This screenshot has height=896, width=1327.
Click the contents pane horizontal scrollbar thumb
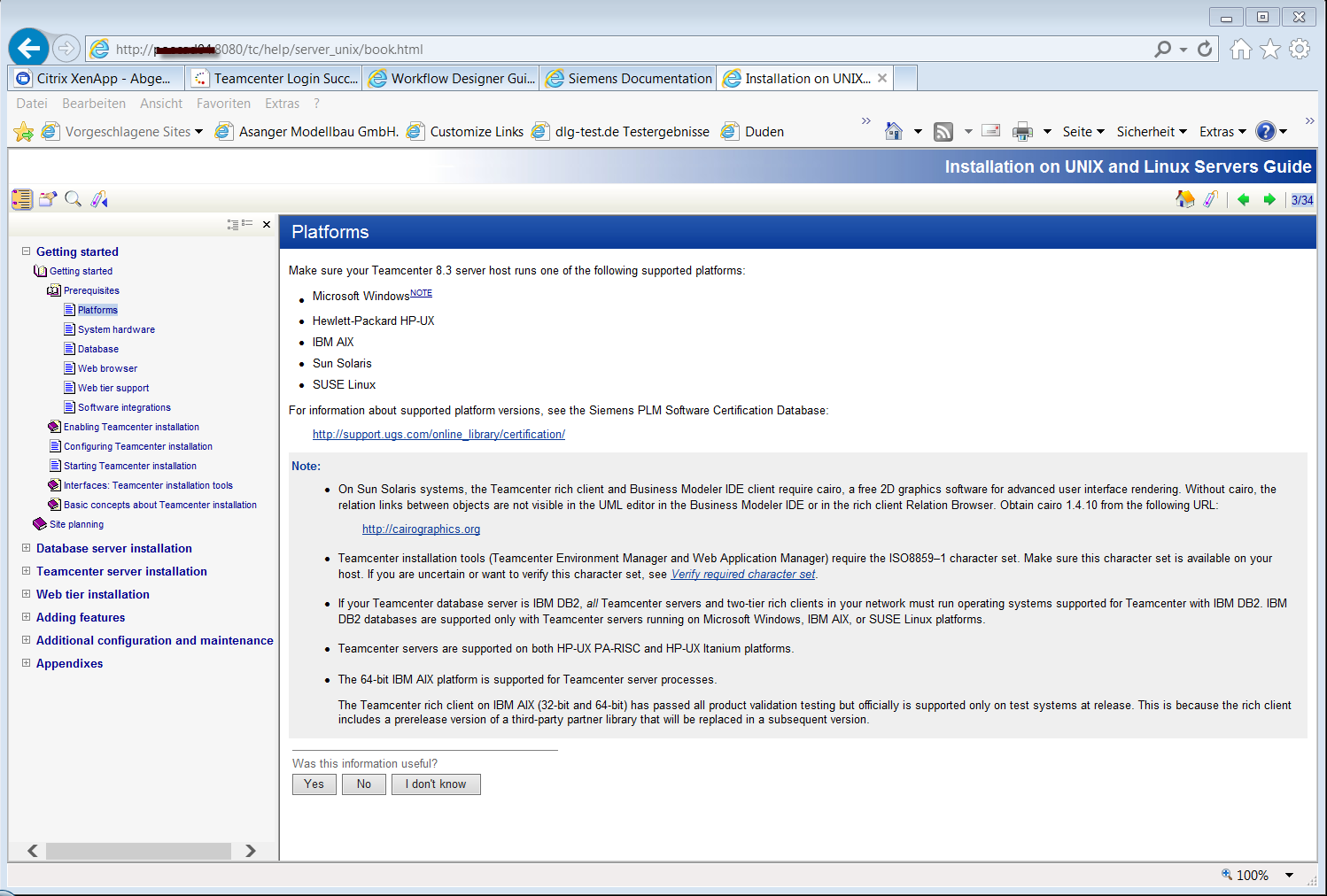coord(138,851)
